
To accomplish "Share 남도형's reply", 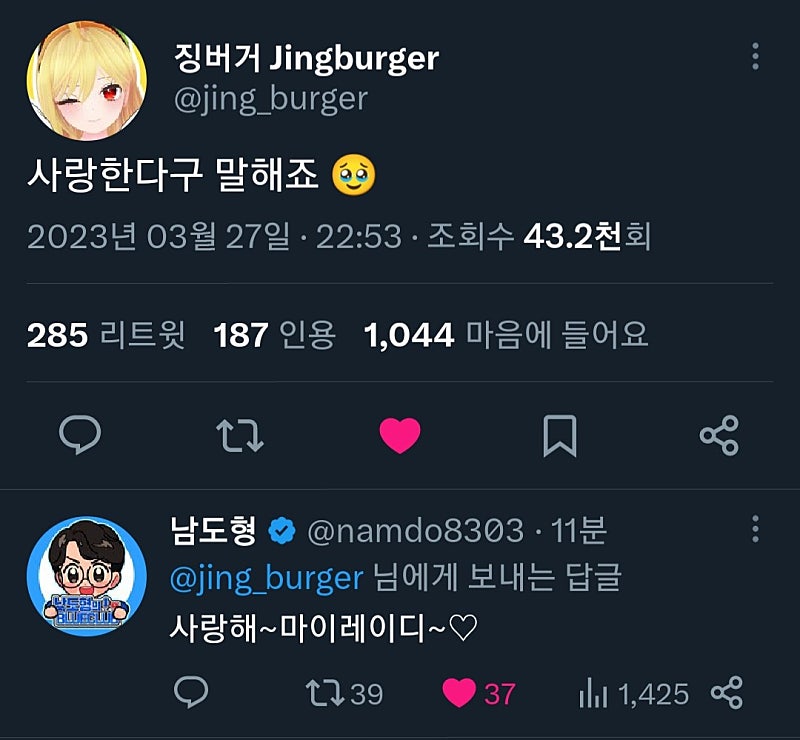I will point(727,692).
